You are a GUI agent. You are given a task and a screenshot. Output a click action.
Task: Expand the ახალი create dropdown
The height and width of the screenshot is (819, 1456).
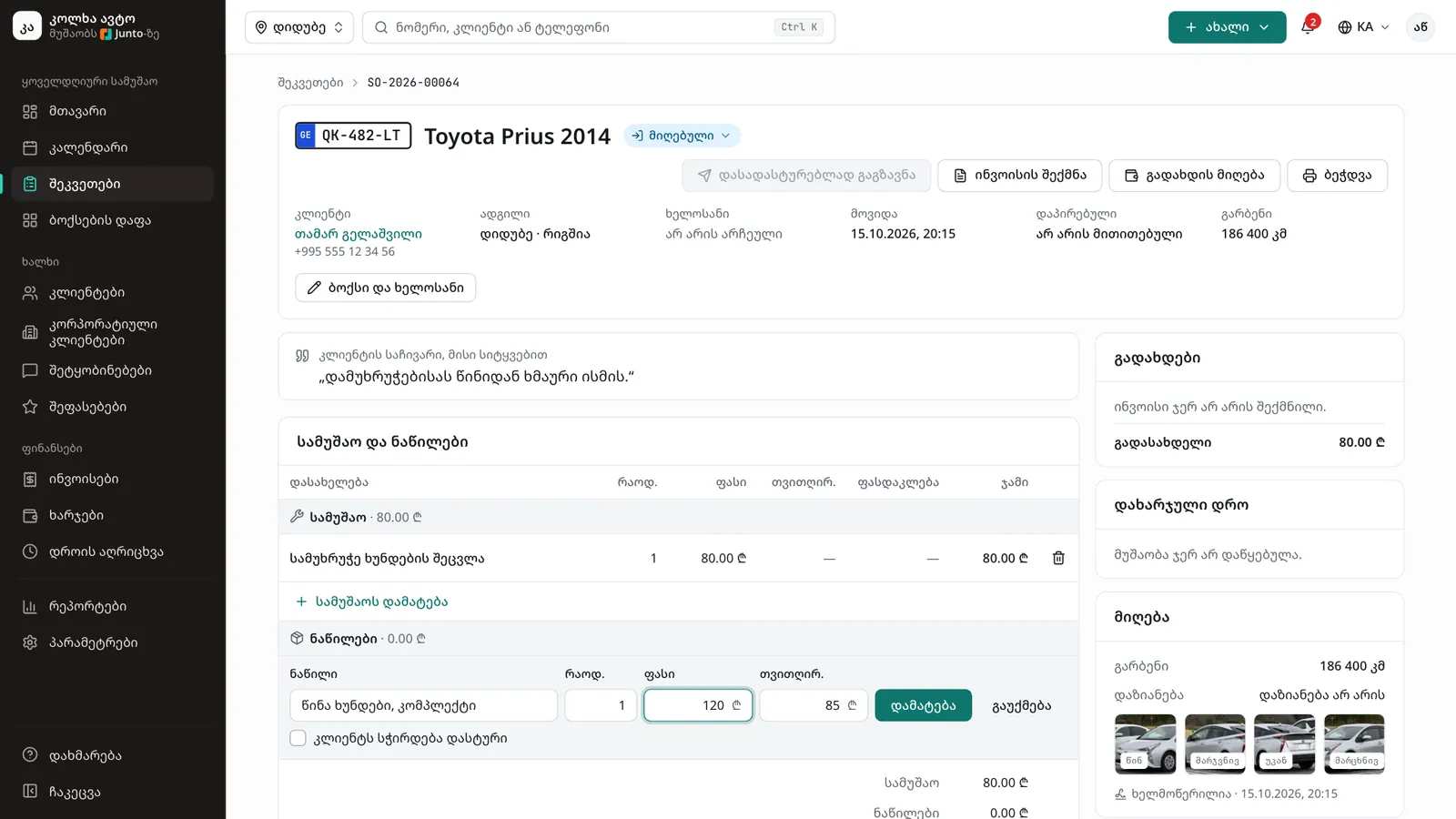tap(1227, 27)
